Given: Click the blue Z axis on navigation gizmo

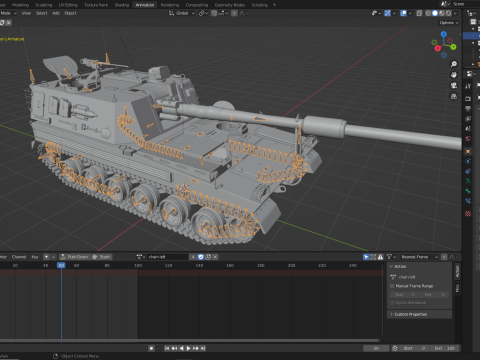Looking at the screenshot, I should tap(444, 34).
